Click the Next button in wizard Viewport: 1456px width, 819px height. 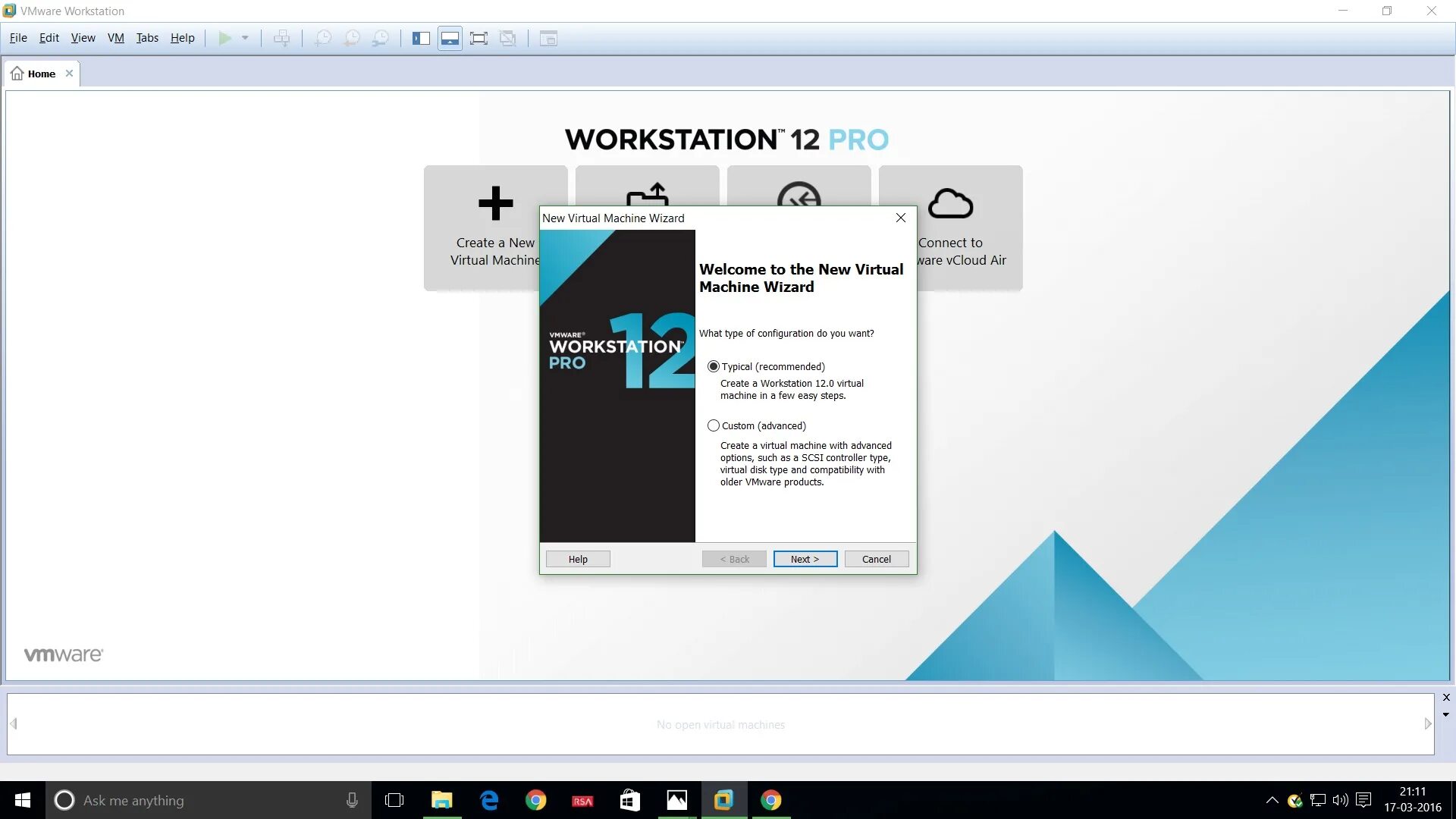[x=805, y=559]
